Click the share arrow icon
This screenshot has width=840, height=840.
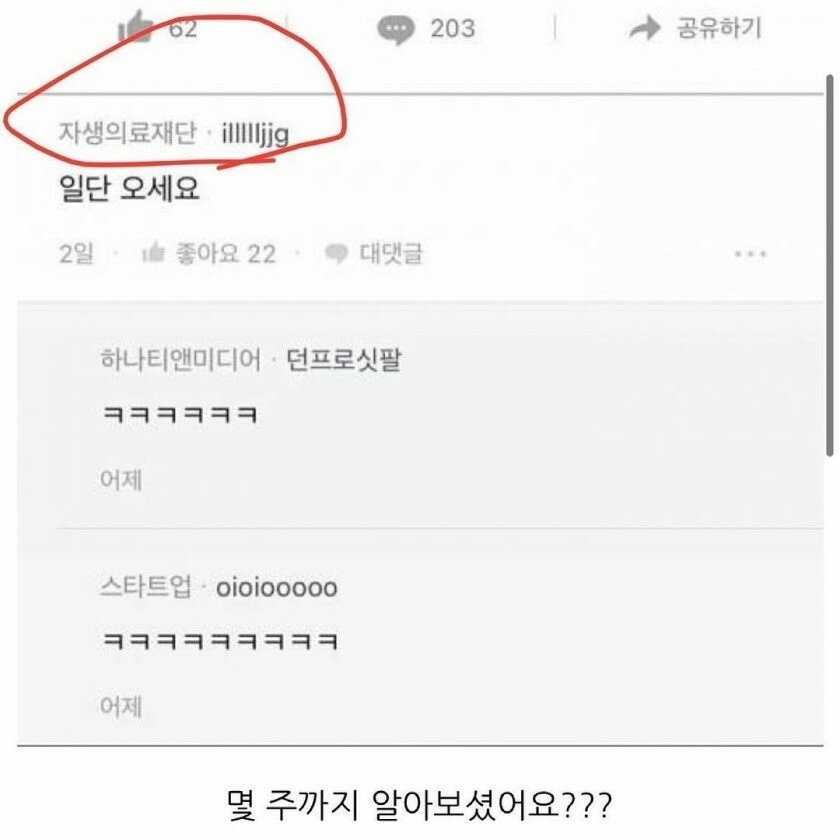(644, 28)
